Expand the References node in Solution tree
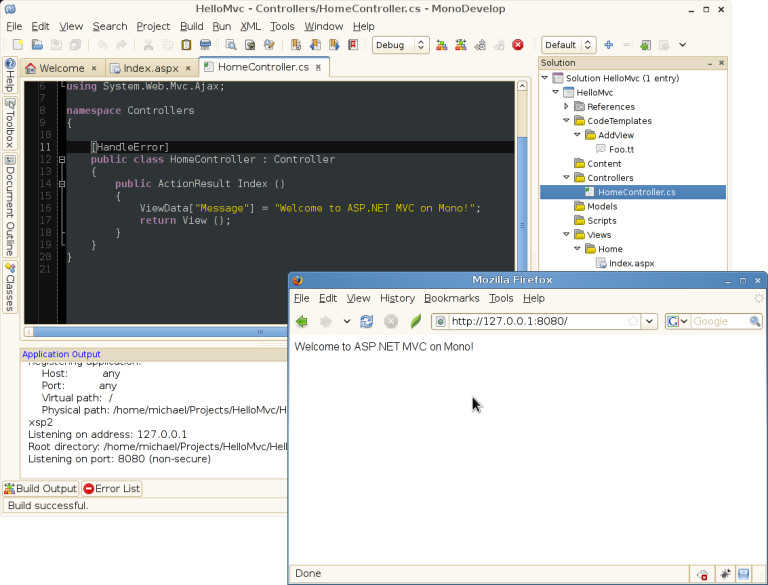Viewport: 768px width, 585px height. pos(566,106)
